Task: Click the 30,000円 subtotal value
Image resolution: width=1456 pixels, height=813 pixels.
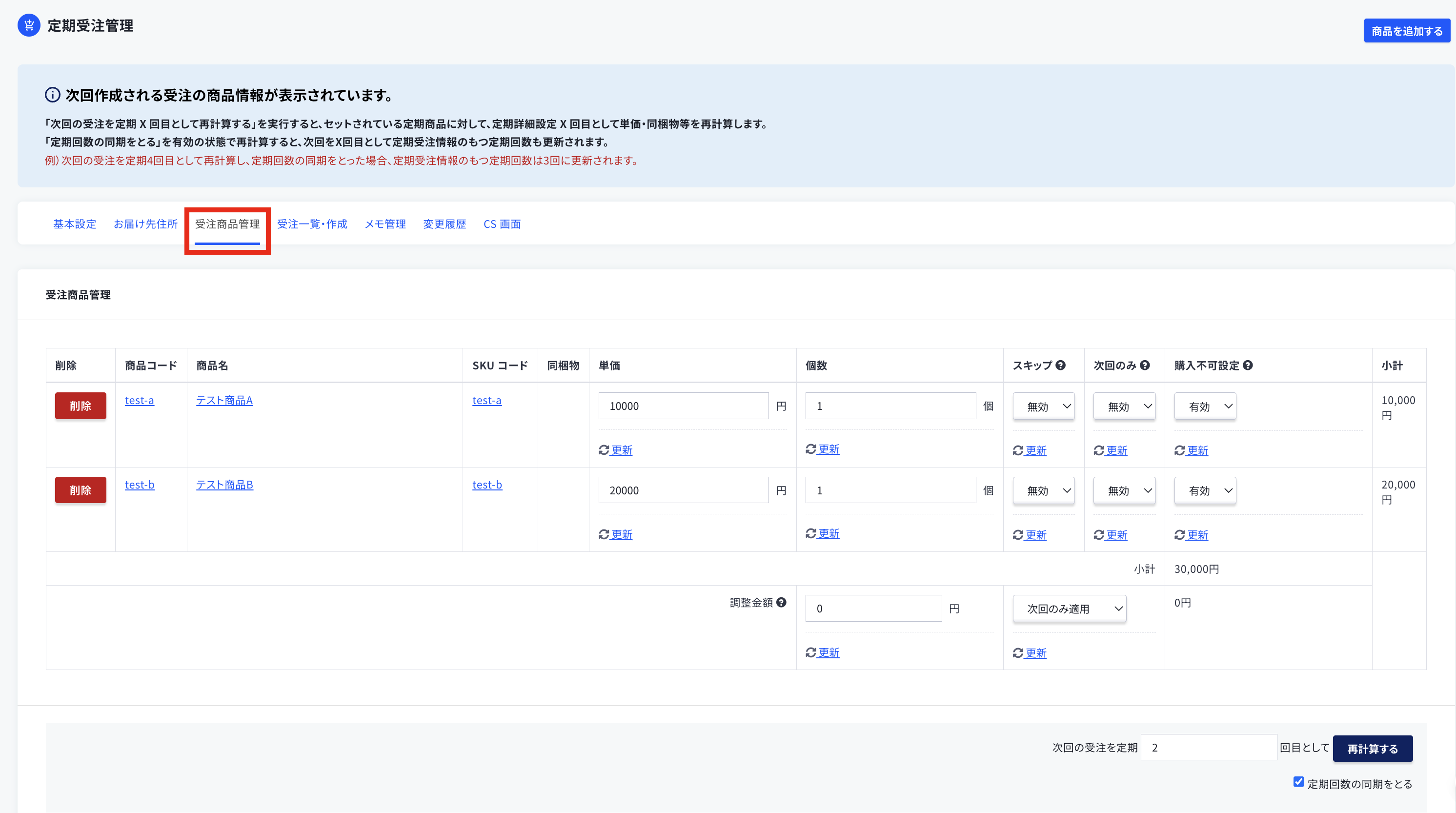Action: pyautogui.click(x=1196, y=569)
